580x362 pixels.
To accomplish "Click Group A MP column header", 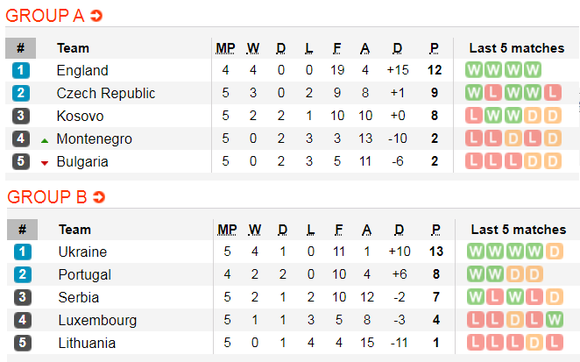I will pyautogui.click(x=225, y=48).
